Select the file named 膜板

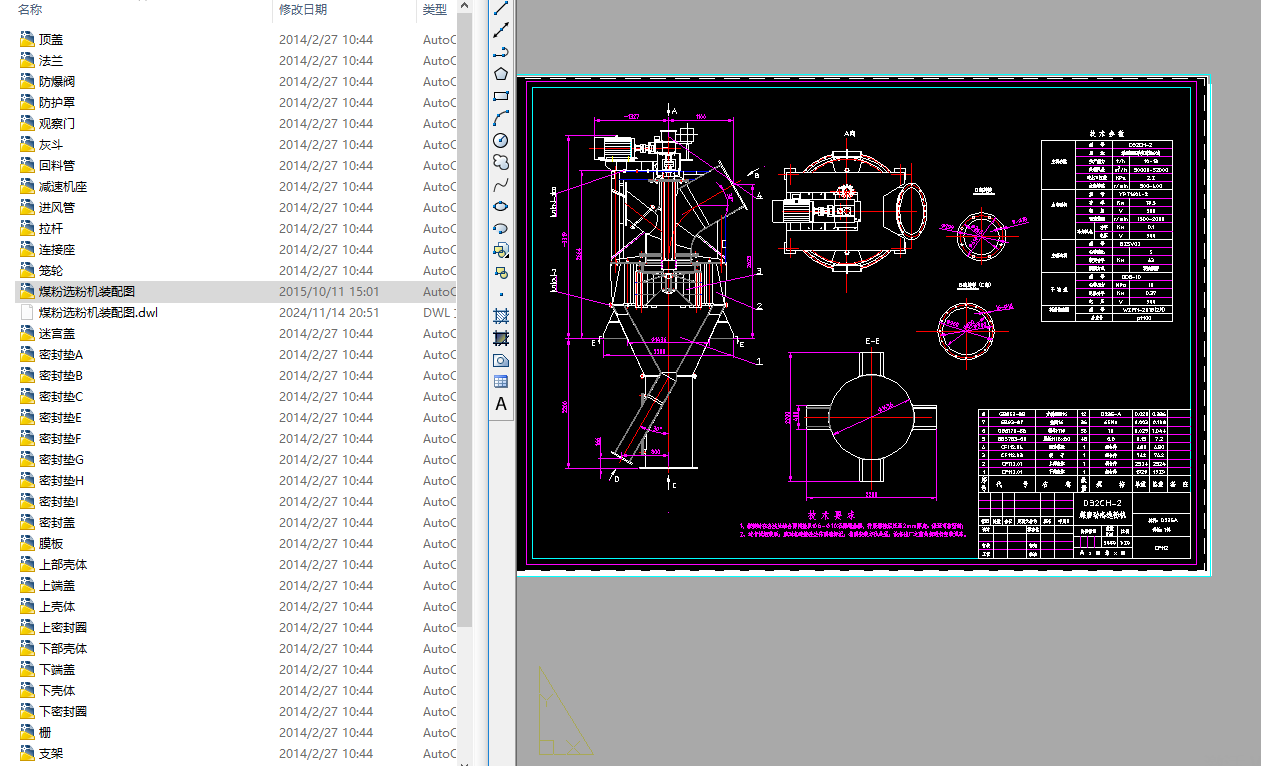pos(51,544)
